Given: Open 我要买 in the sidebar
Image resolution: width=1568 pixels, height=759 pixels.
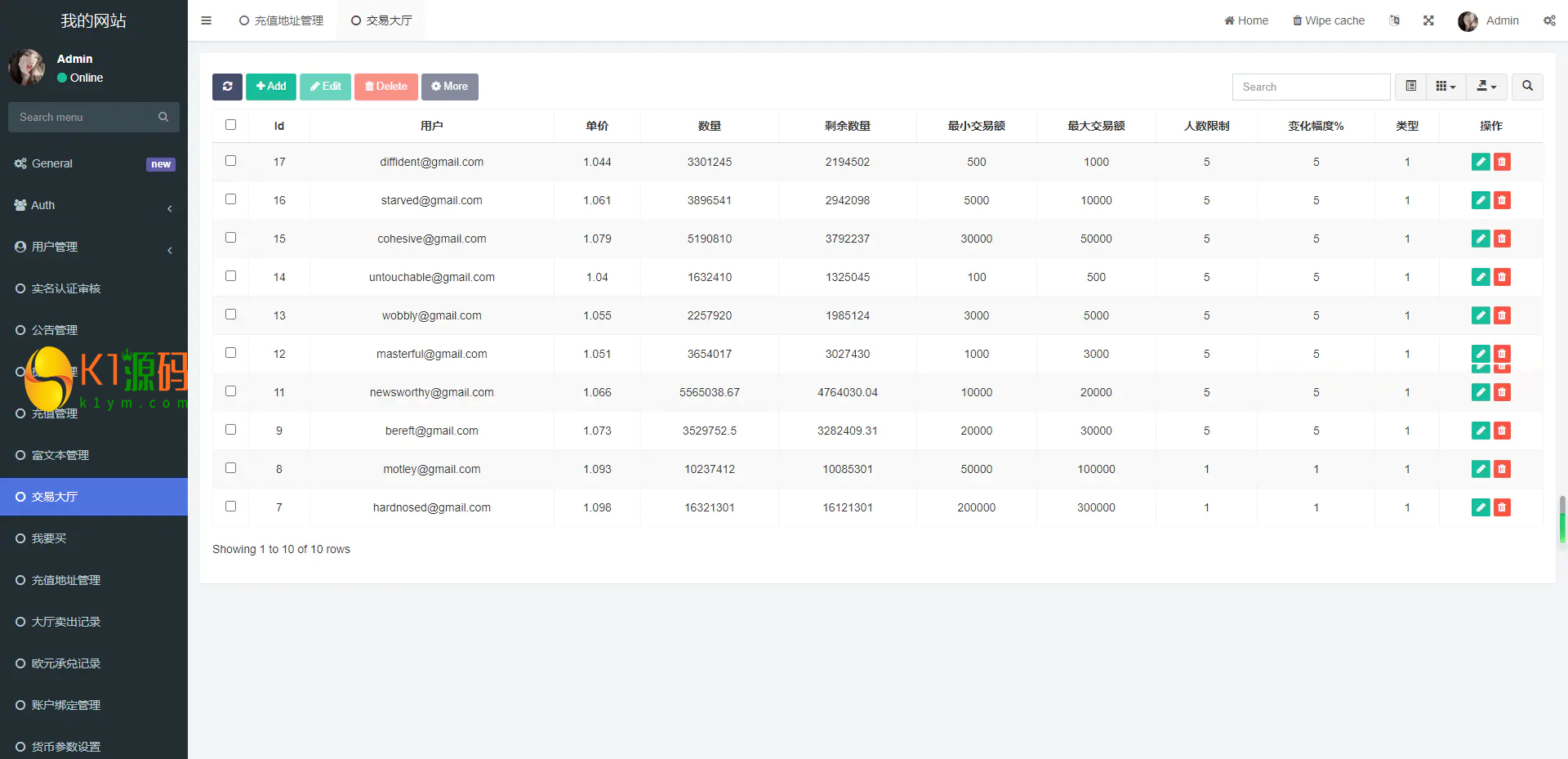Looking at the screenshot, I should pyautogui.click(x=94, y=538).
